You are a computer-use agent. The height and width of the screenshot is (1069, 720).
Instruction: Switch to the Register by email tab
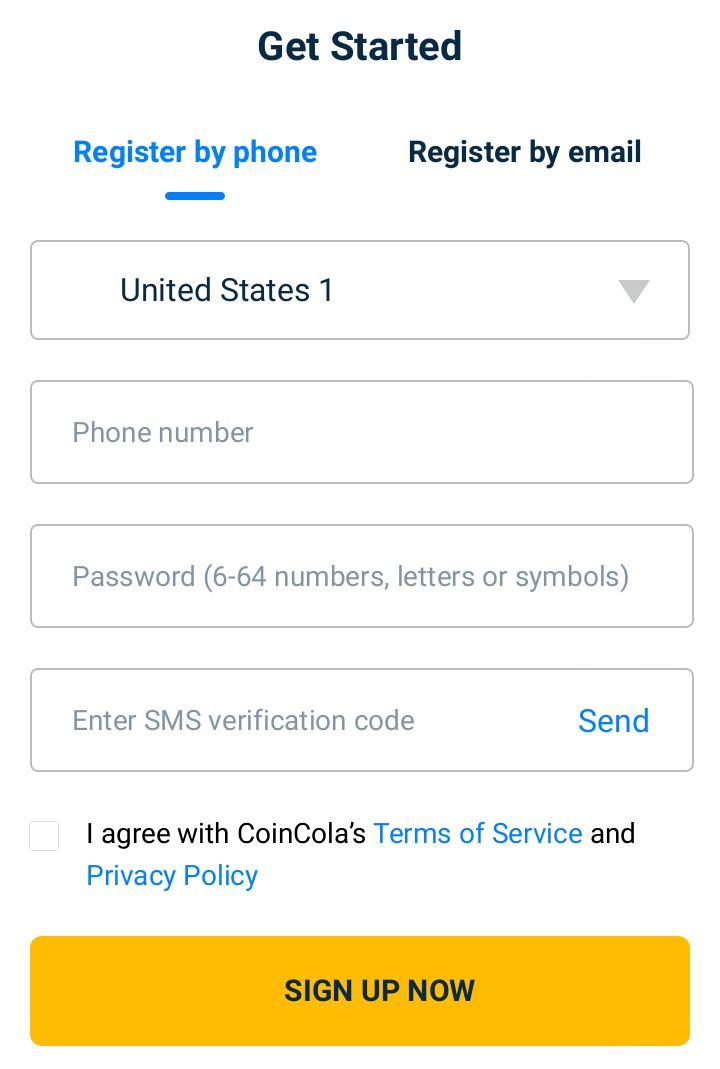click(524, 152)
